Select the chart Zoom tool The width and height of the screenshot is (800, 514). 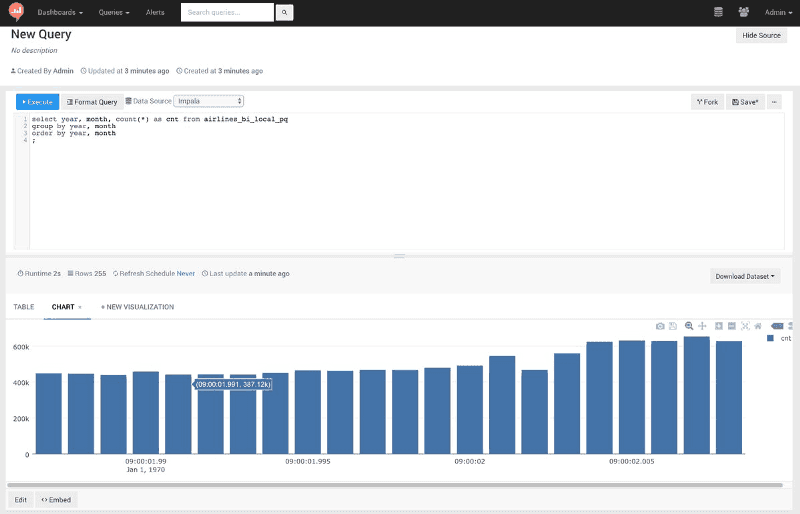689,326
